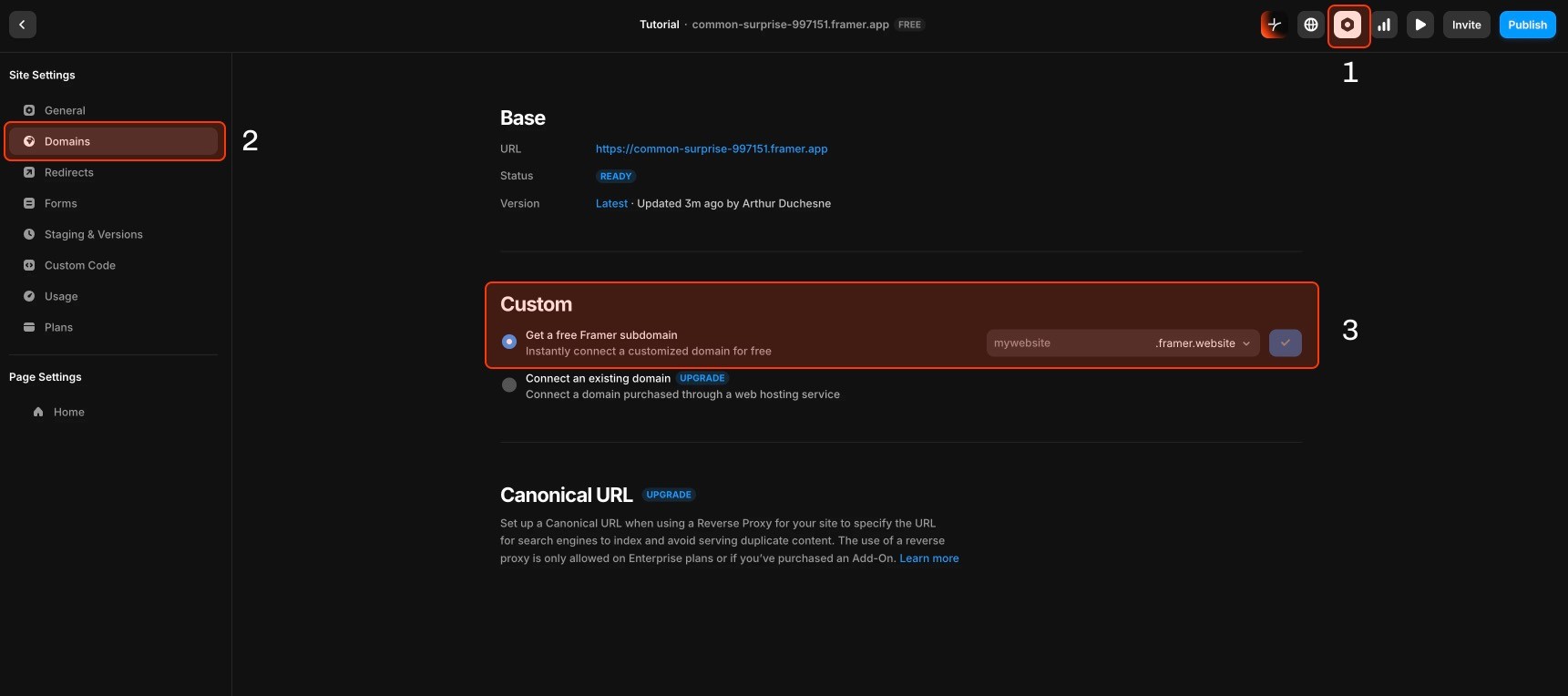Select free Framer subdomain radio button
Viewport: 1568px width, 696px height.
point(509,342)
